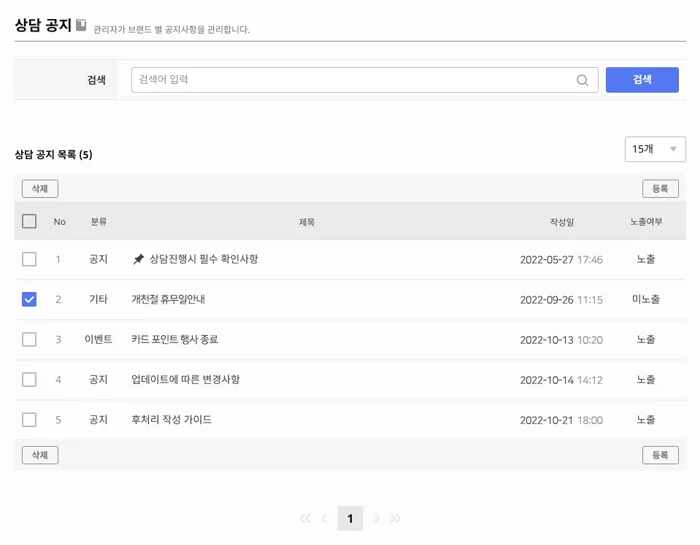700x545 pixels.
Task: Select page 1 in pagination
Action: pos(350,519)
